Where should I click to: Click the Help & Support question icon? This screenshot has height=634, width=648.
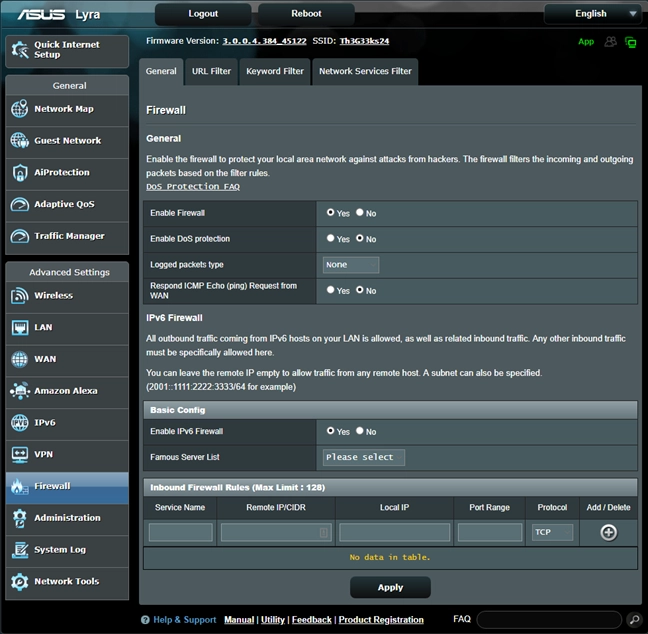coord(145,620)
